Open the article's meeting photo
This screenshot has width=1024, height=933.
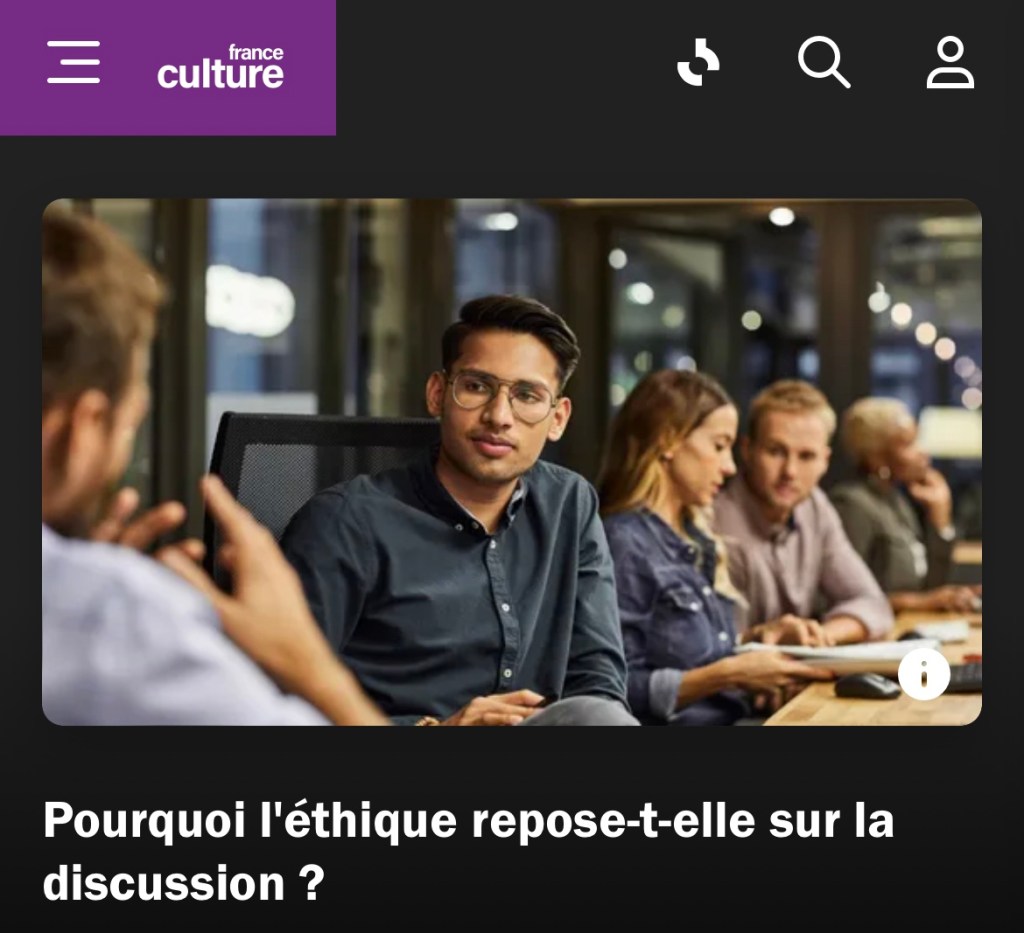[x=512, y=462]
